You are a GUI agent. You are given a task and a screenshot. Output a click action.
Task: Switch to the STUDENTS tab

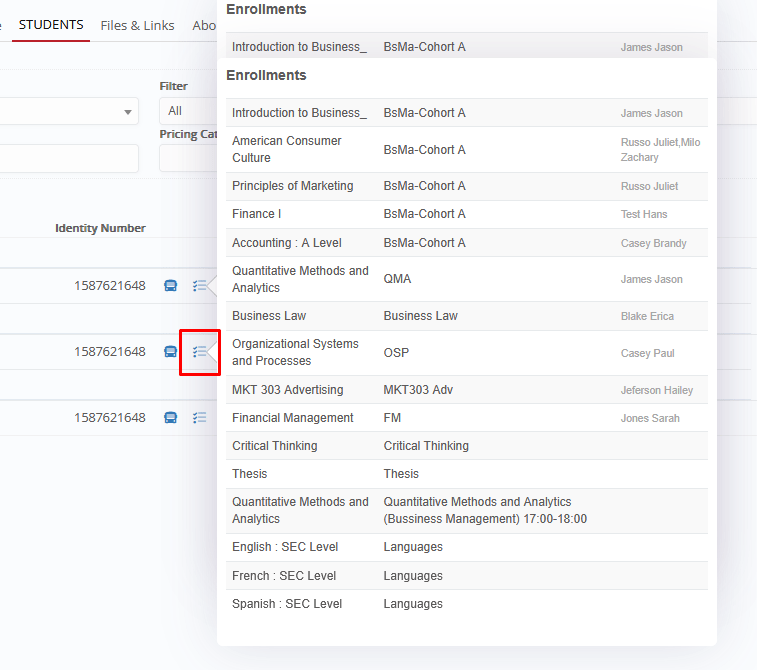[x=51, y=25]
